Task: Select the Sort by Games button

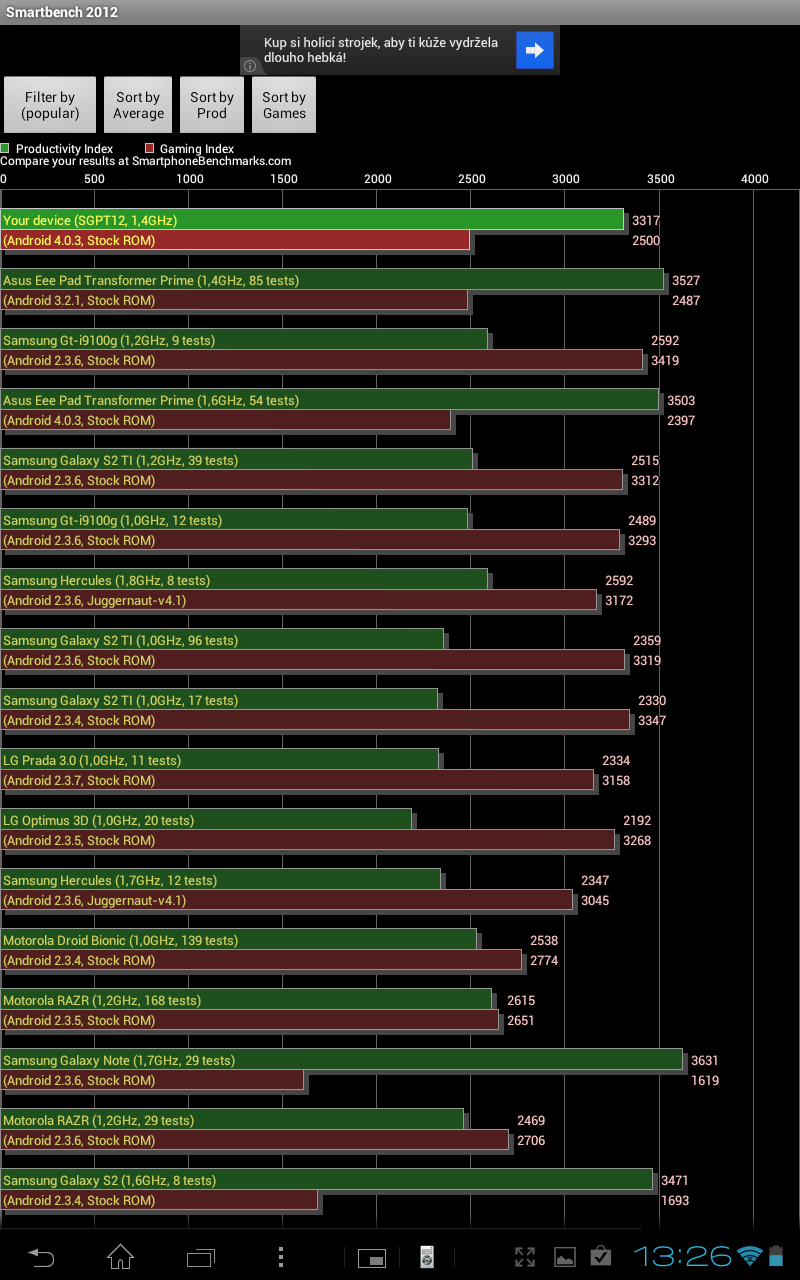Action: (284, 105)
